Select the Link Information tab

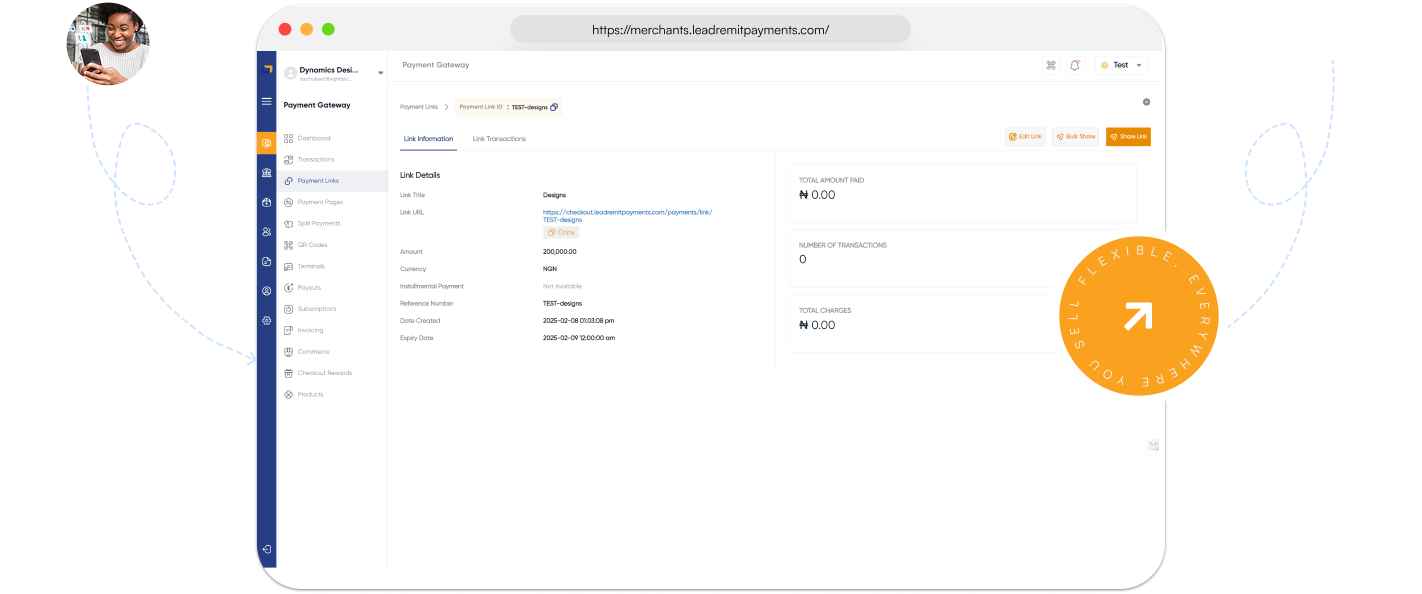[428, 139]
